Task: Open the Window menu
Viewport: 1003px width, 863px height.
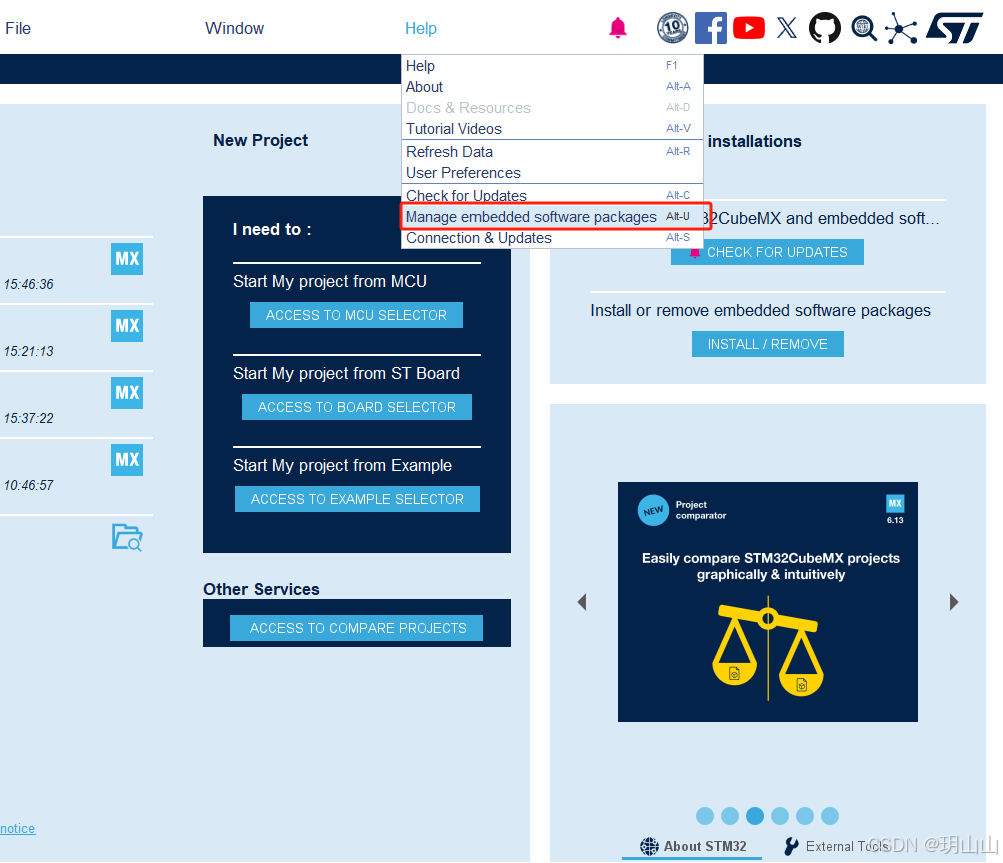Action: point(234,28)
